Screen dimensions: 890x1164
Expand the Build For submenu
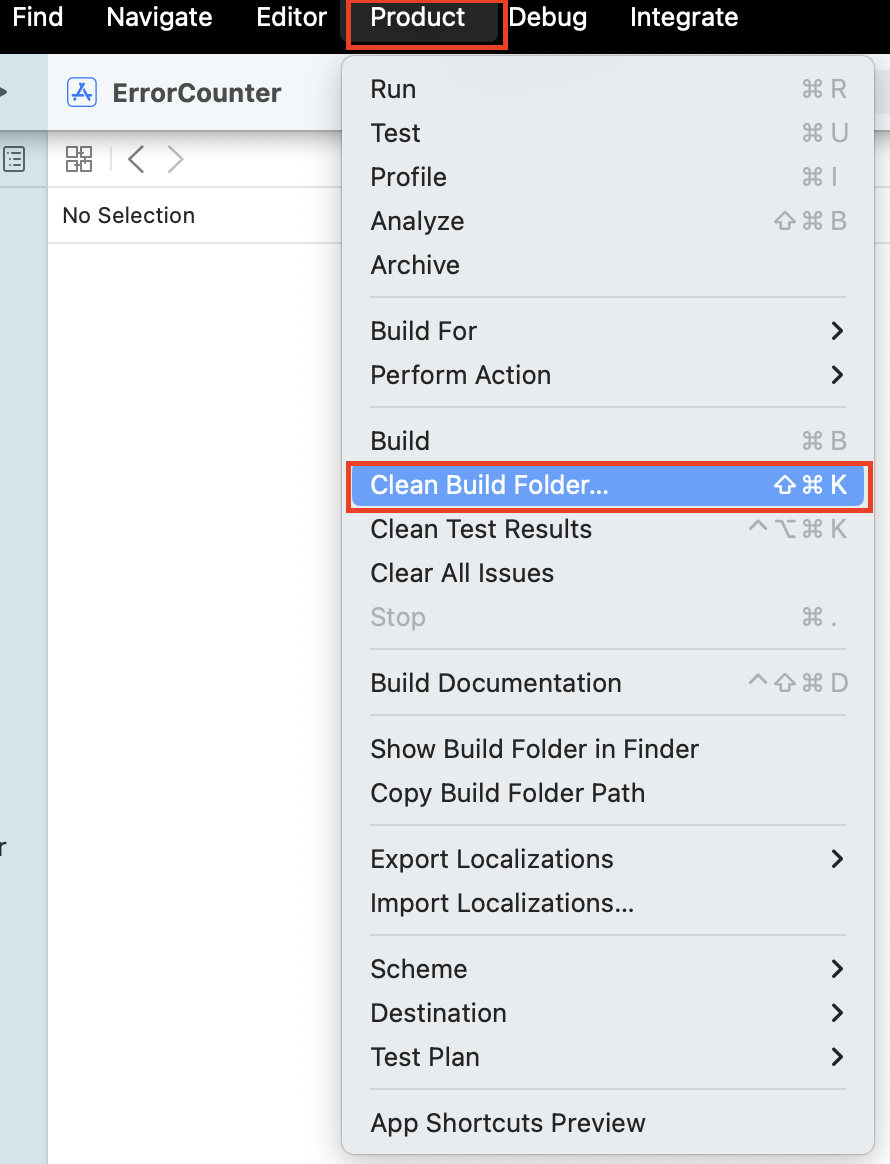click(424, 331)
